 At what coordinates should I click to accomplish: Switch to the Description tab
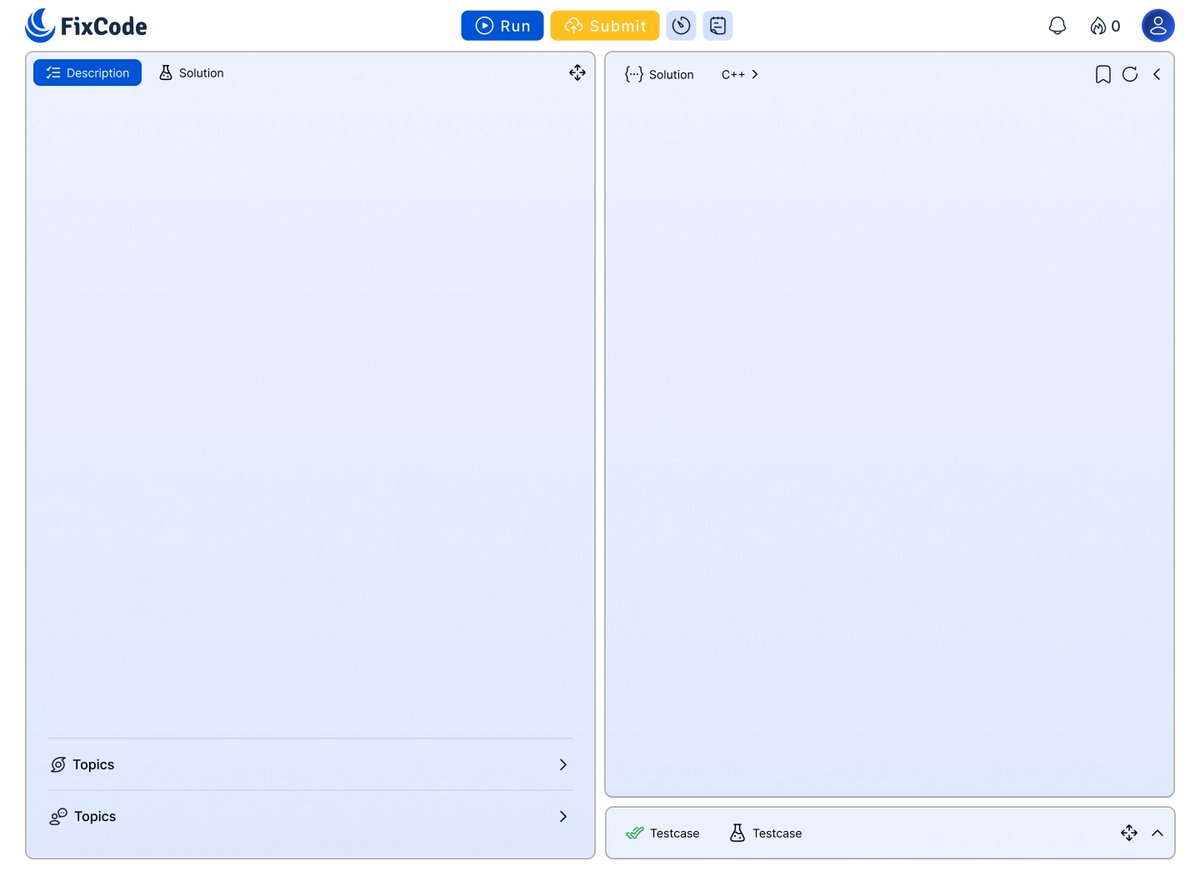coord(88,73)
